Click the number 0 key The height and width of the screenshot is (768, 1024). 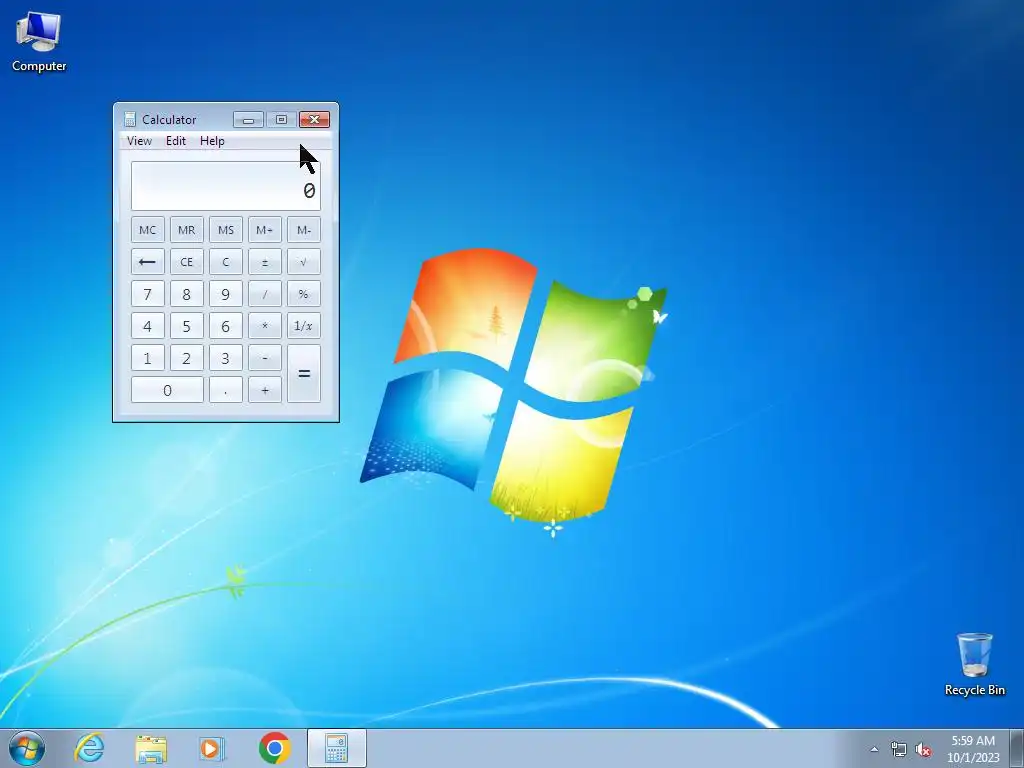167,390
